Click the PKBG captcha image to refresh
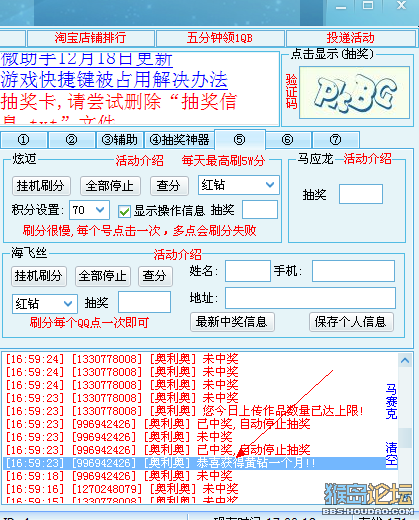This screenshot has height=520, width=419. [x=354, y=93]
